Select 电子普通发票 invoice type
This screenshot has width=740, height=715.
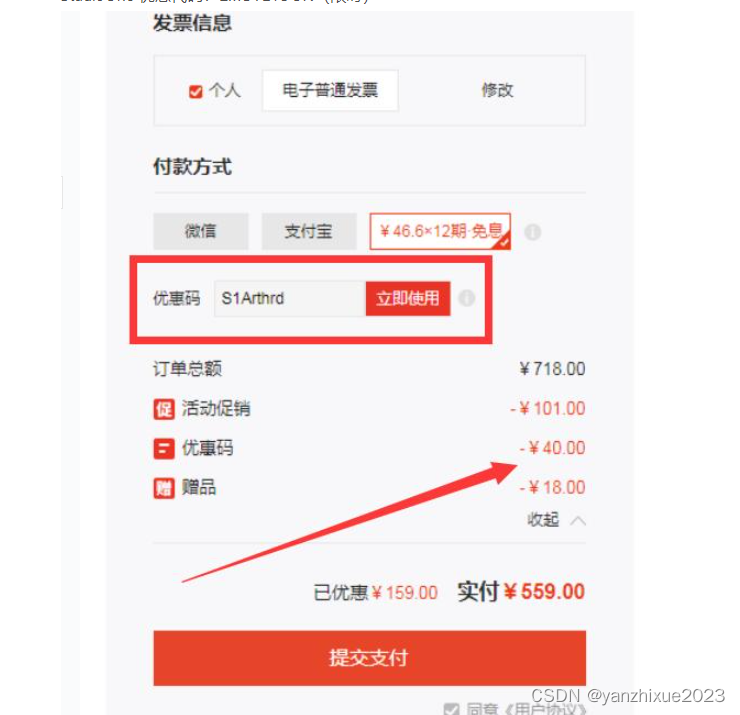(x=330, y=90)
